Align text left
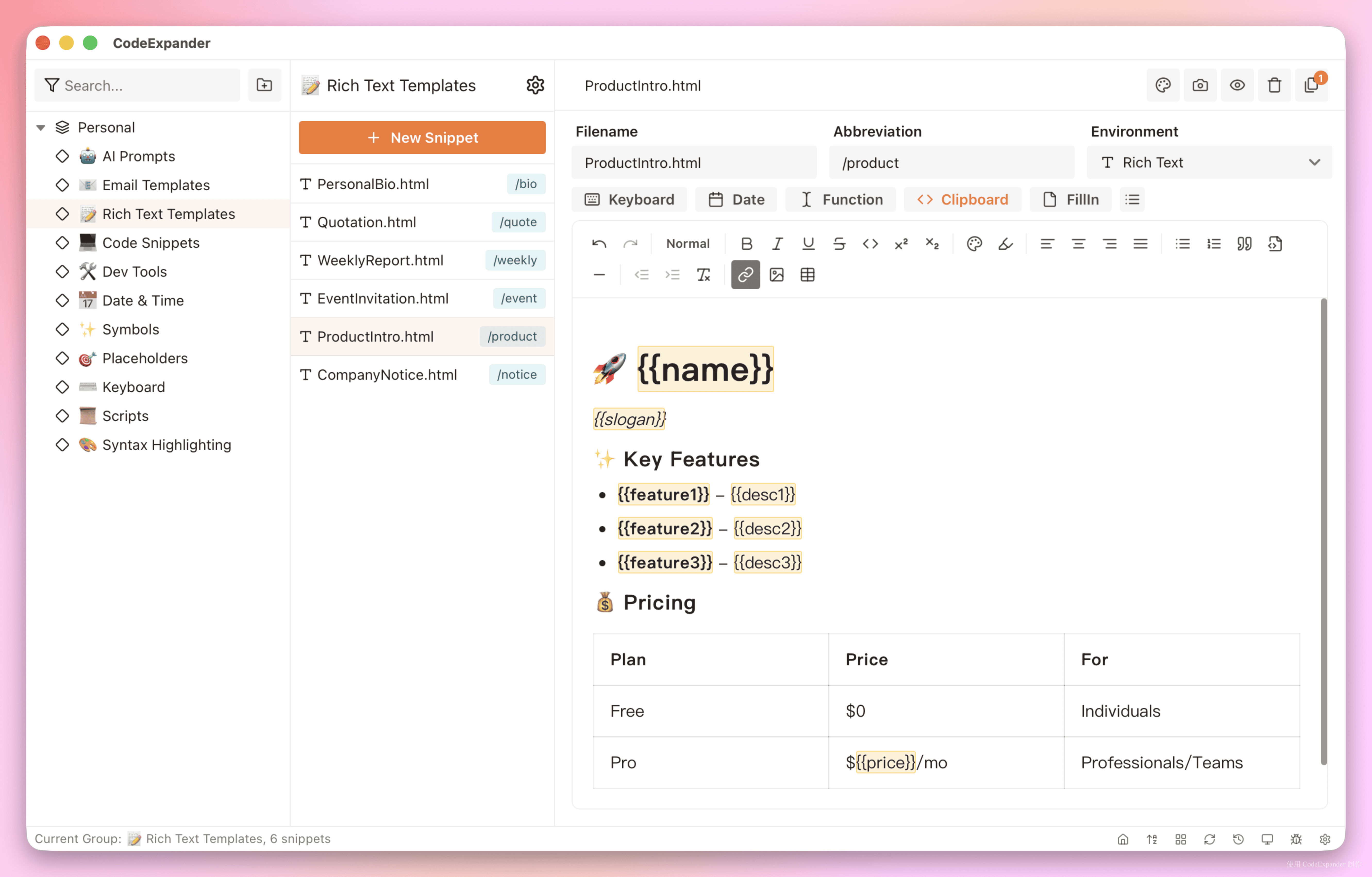 click(1047, 244)
